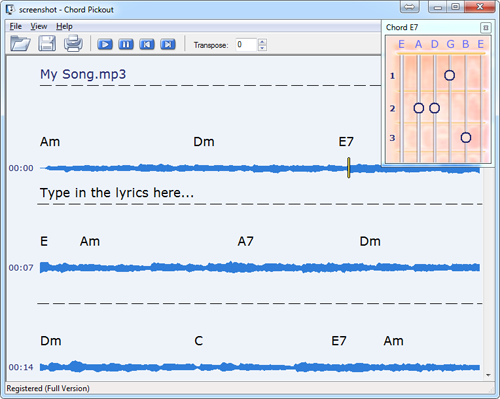Image resolution: width=500 pixels, height=399 pixels.
Task: Select the Am chord at 00:00
Action: tap(50, 142)
